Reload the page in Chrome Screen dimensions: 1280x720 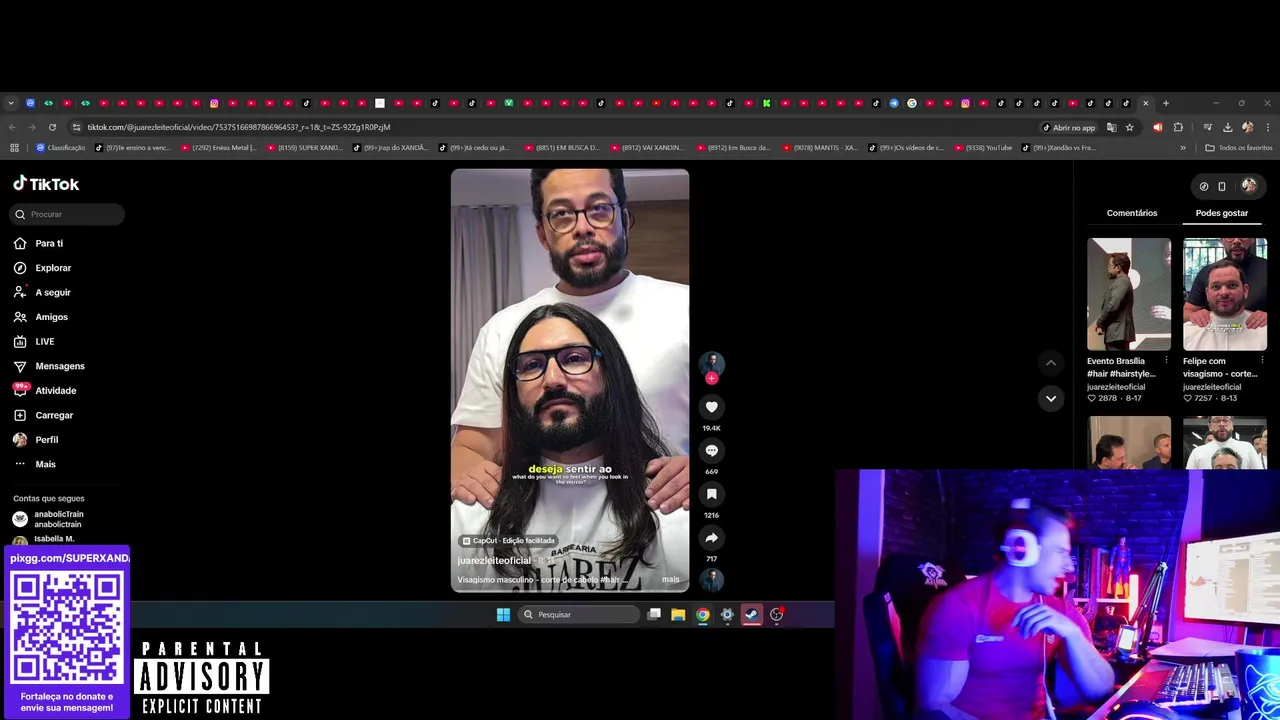click(52, 127)
